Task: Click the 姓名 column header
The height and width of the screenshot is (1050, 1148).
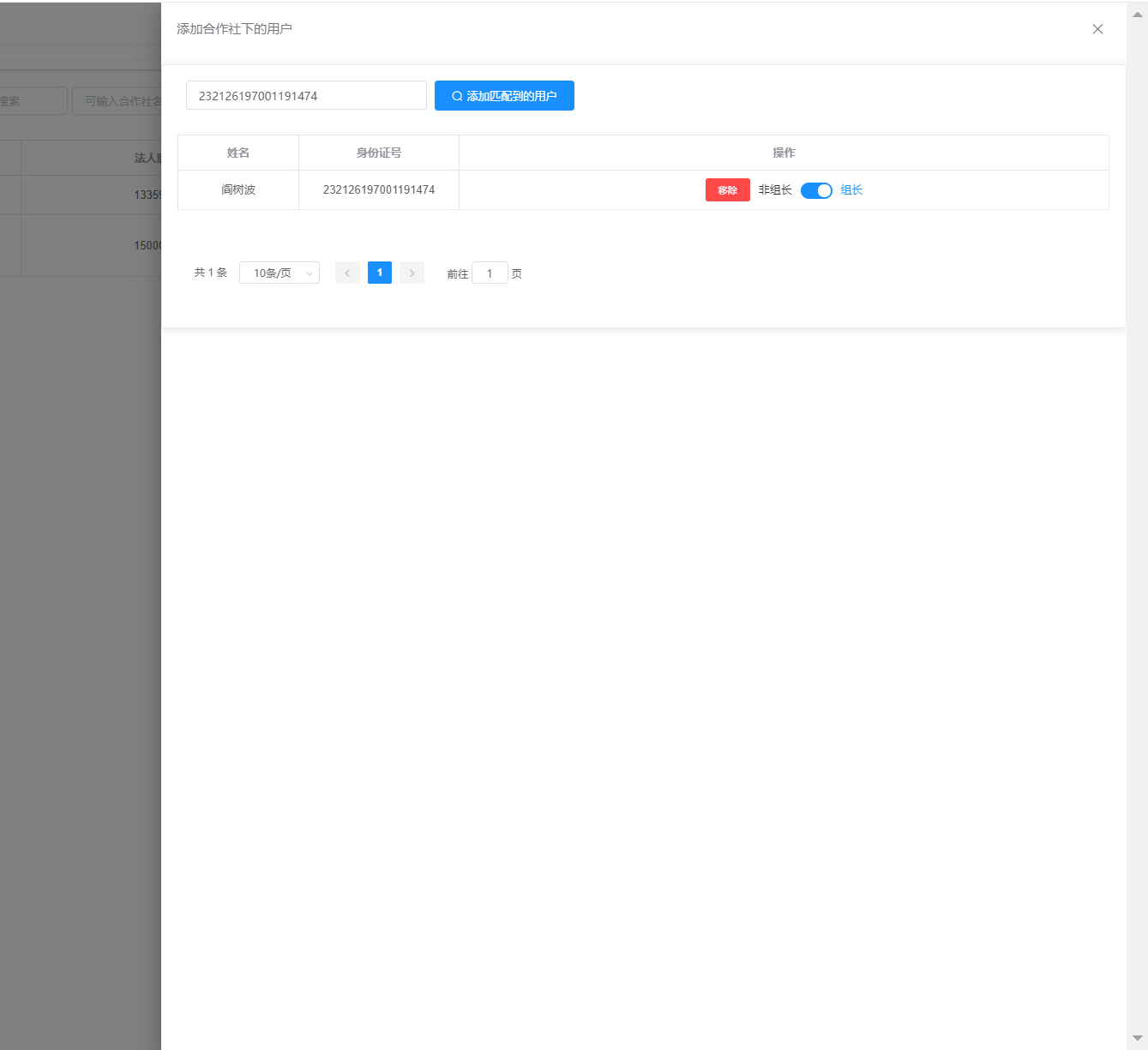Action: [x=238, y=153]
